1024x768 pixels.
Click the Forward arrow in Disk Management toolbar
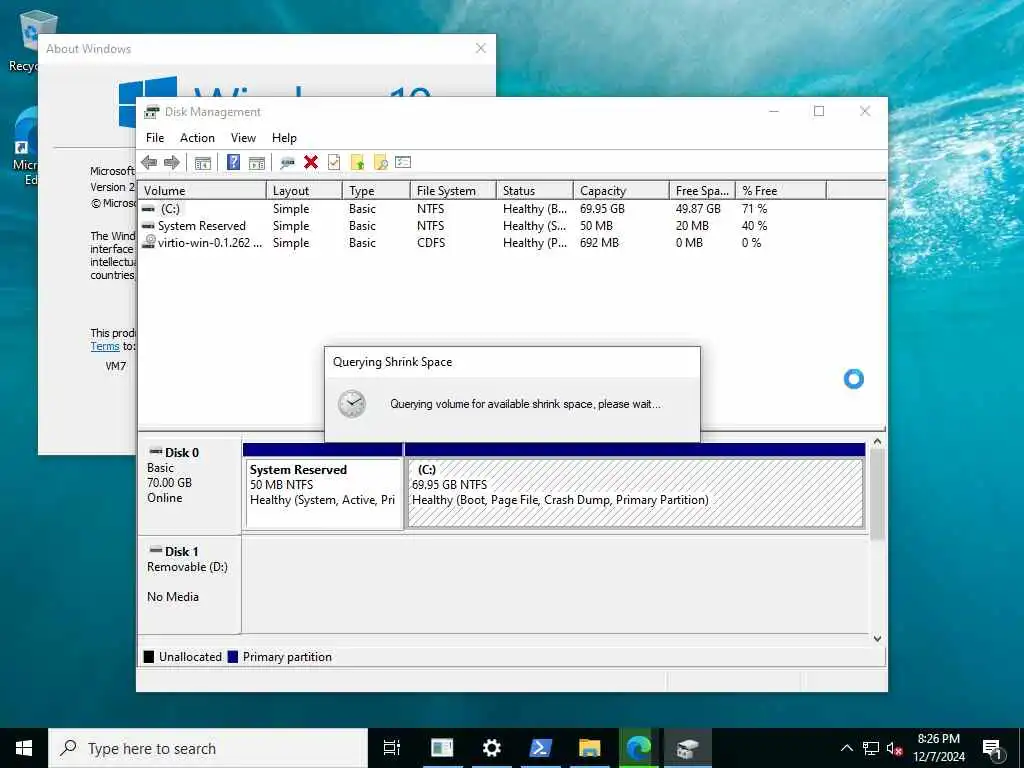coord(172,163)
